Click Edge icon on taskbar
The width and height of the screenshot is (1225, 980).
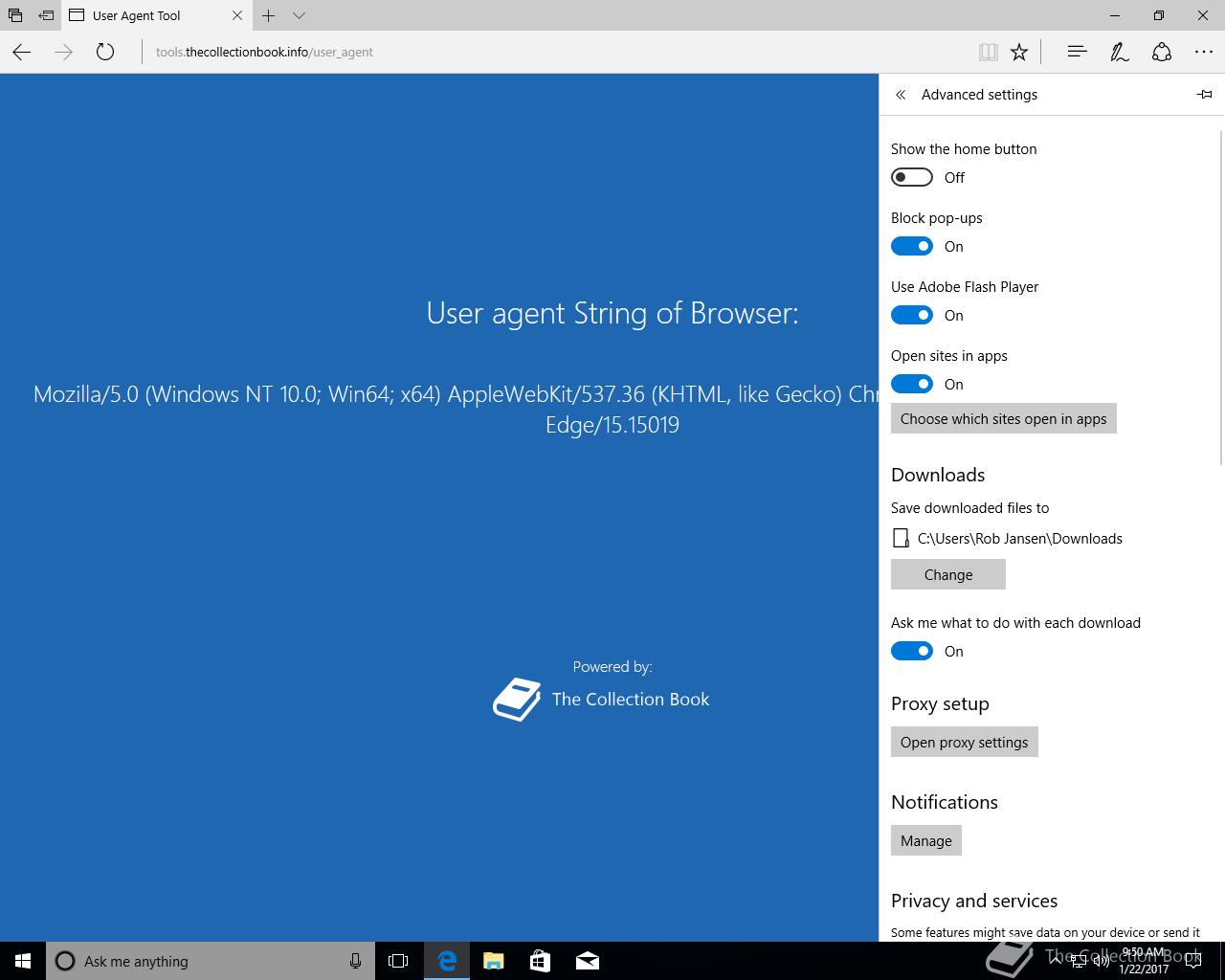pyautogui.click(x=446, y=961)
